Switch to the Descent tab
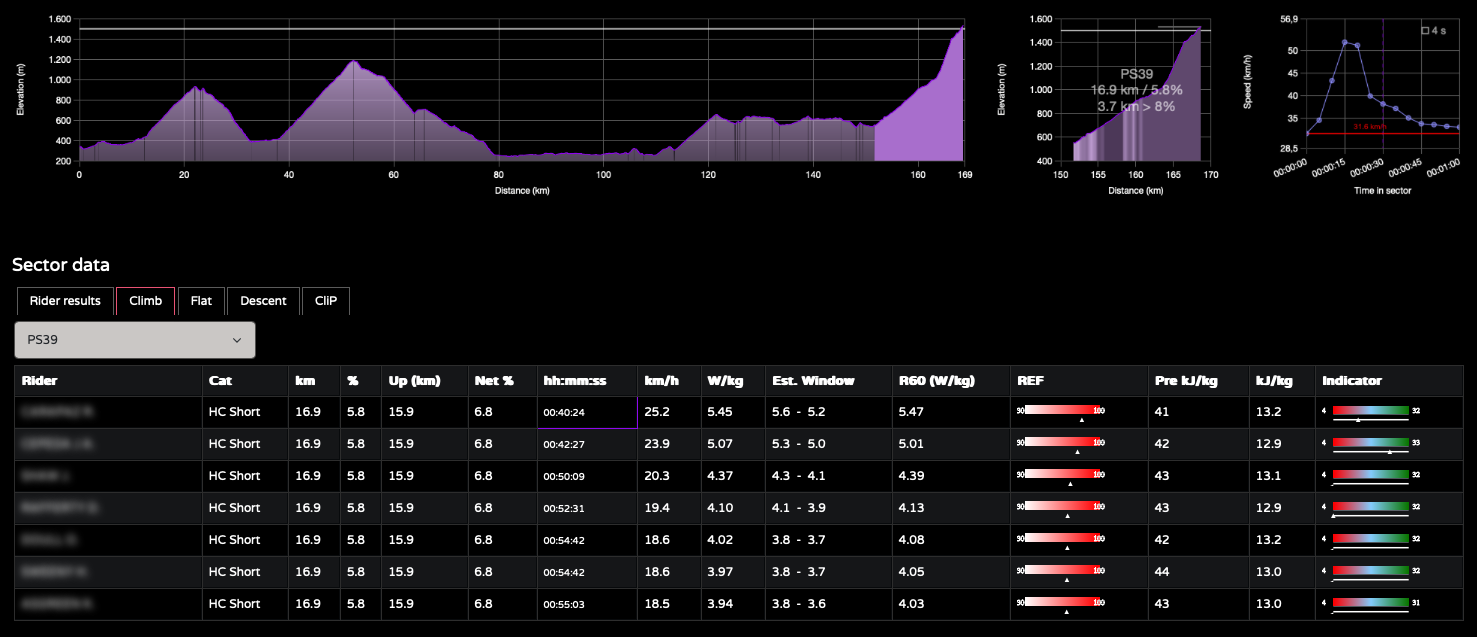The width and height of the screenshot is (1477, 637). coord(263,301)
